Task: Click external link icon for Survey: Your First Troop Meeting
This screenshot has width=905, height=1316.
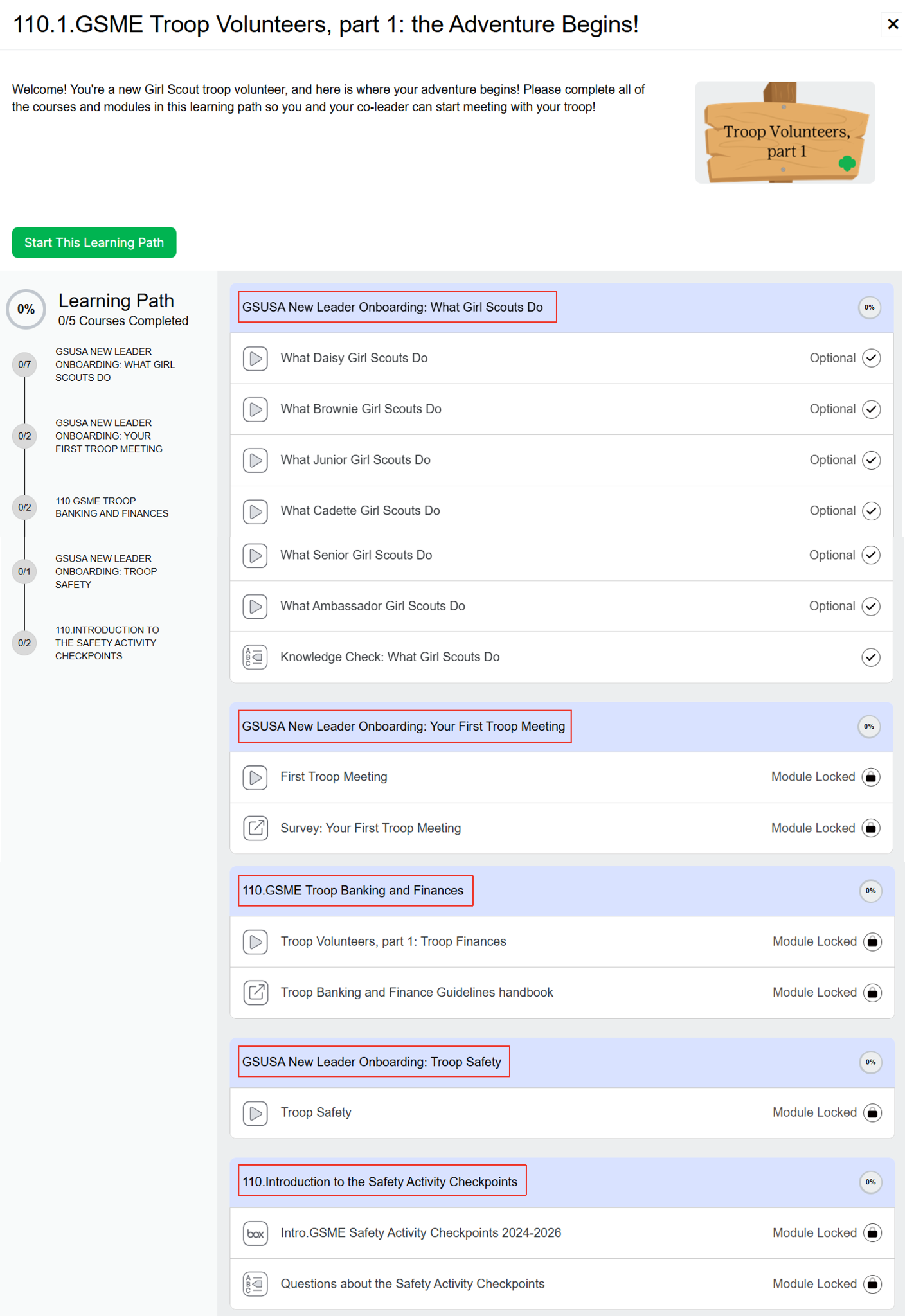Action: (x=255, y=828)
